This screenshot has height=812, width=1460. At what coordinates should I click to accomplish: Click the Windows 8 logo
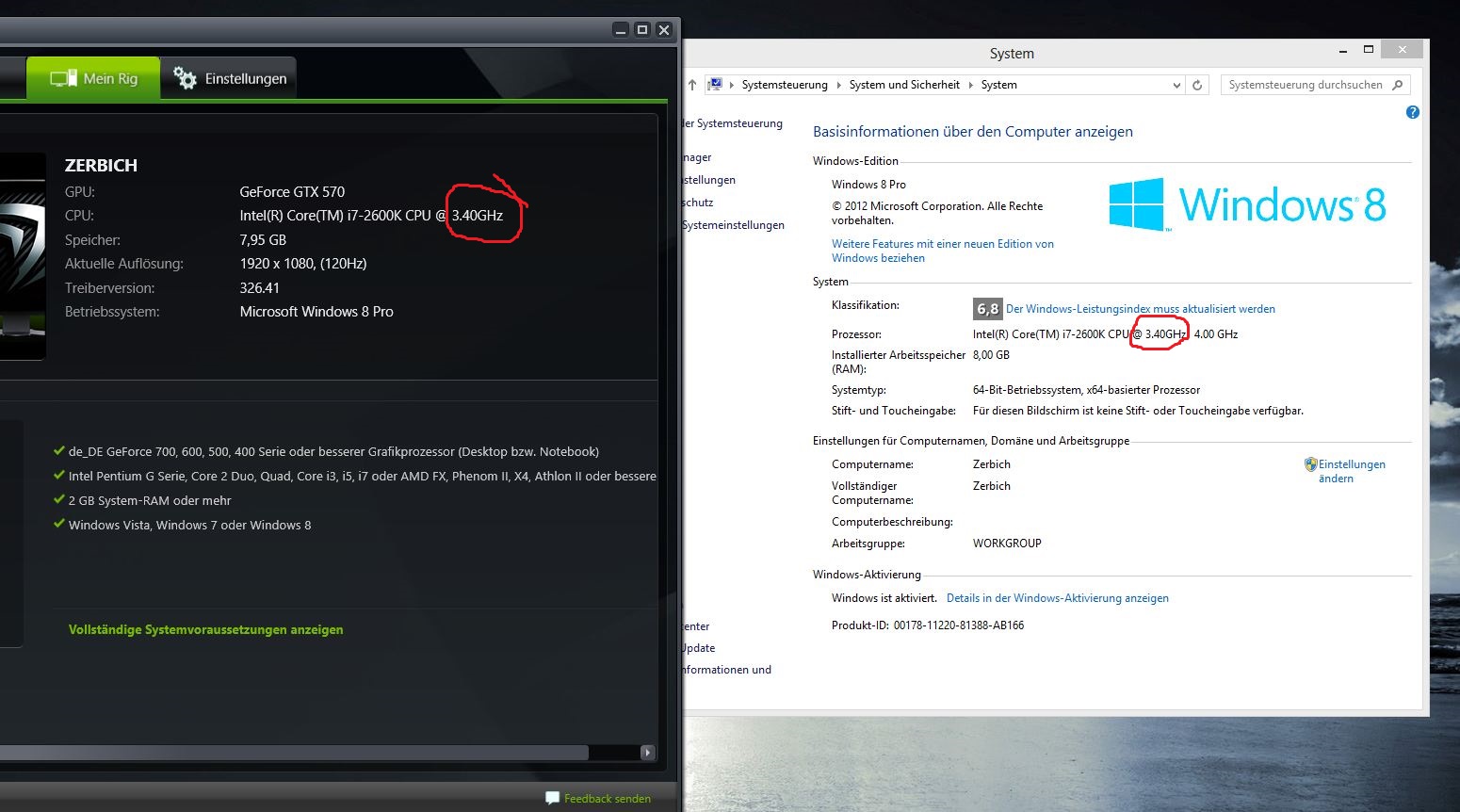tap(1246, 204)
